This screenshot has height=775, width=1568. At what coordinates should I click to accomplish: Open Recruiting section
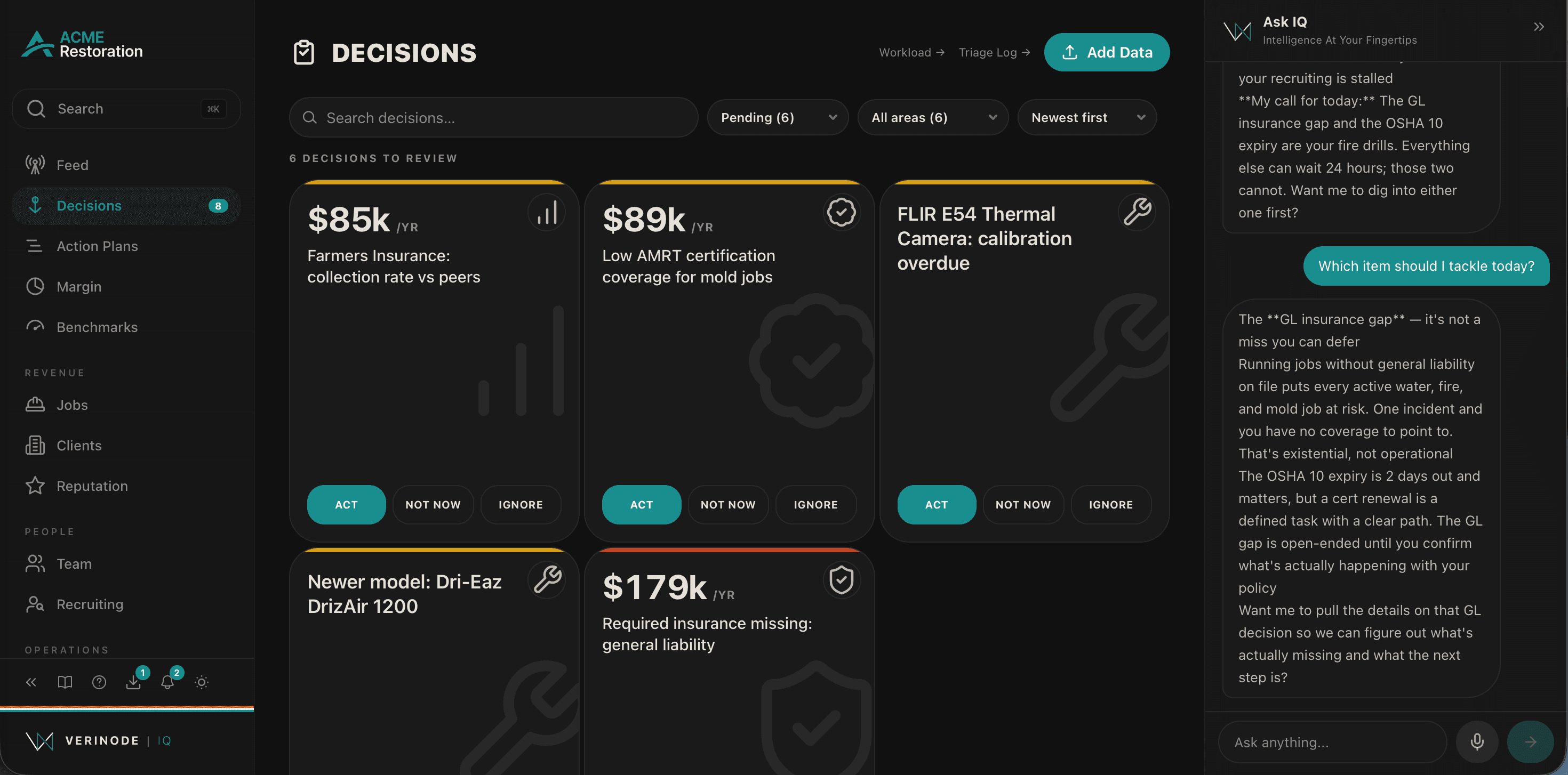[x=126, y=604]
